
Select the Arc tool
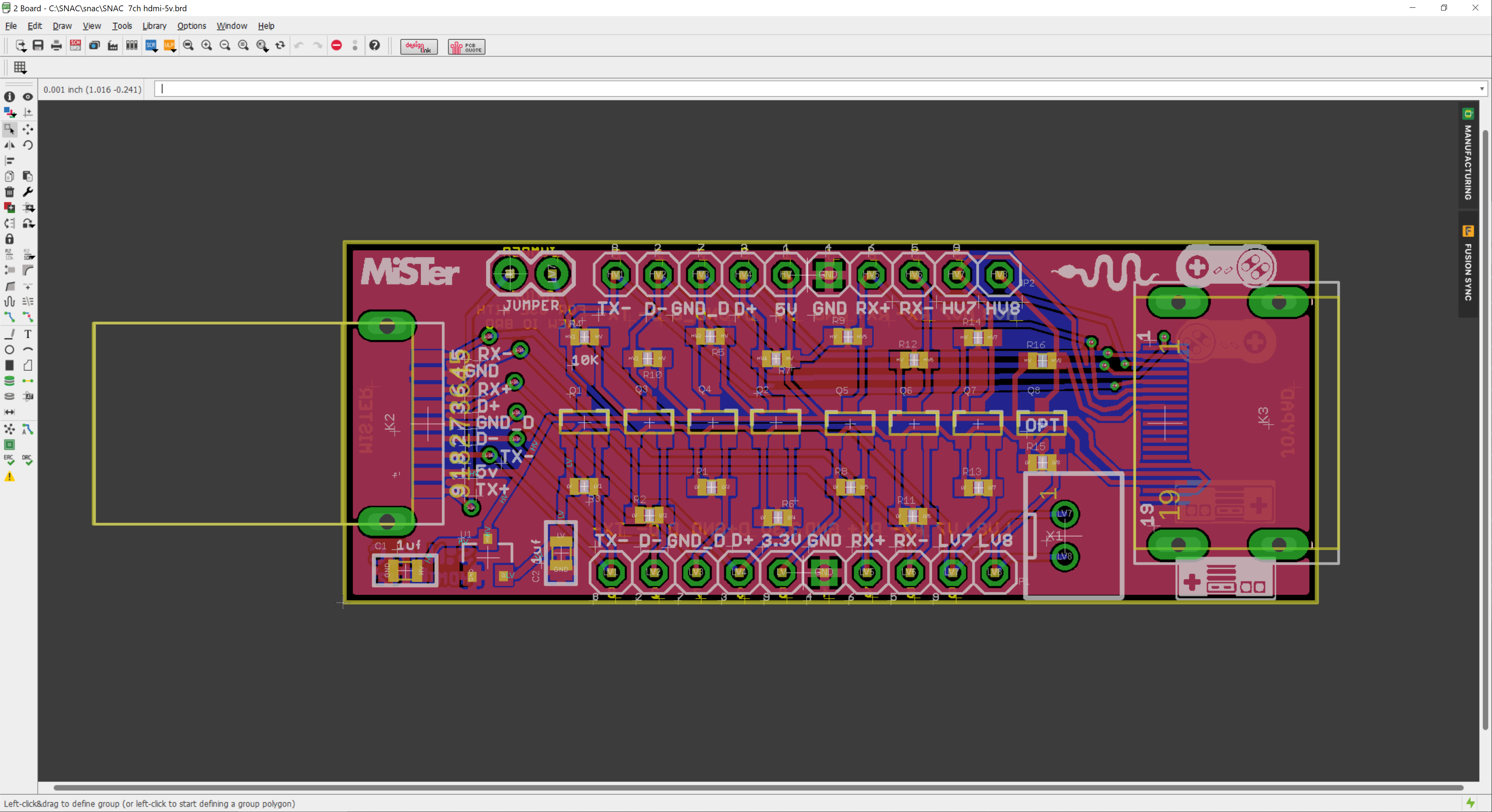pyautogui.click(x=27, y=350)
